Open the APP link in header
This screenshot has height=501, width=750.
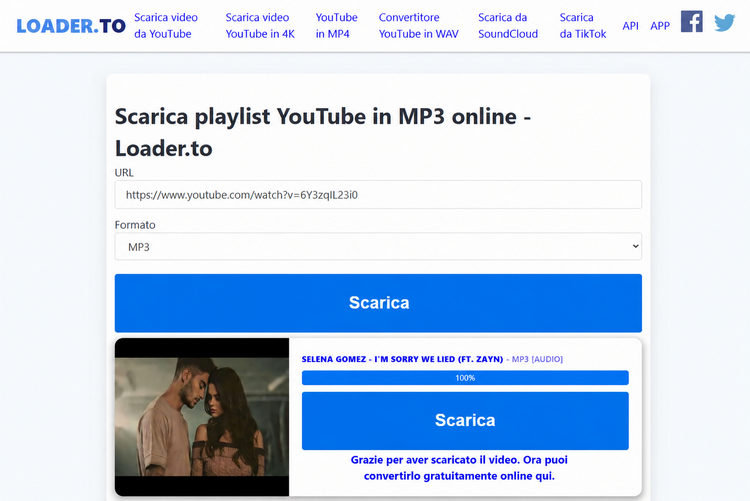(660, 26)
